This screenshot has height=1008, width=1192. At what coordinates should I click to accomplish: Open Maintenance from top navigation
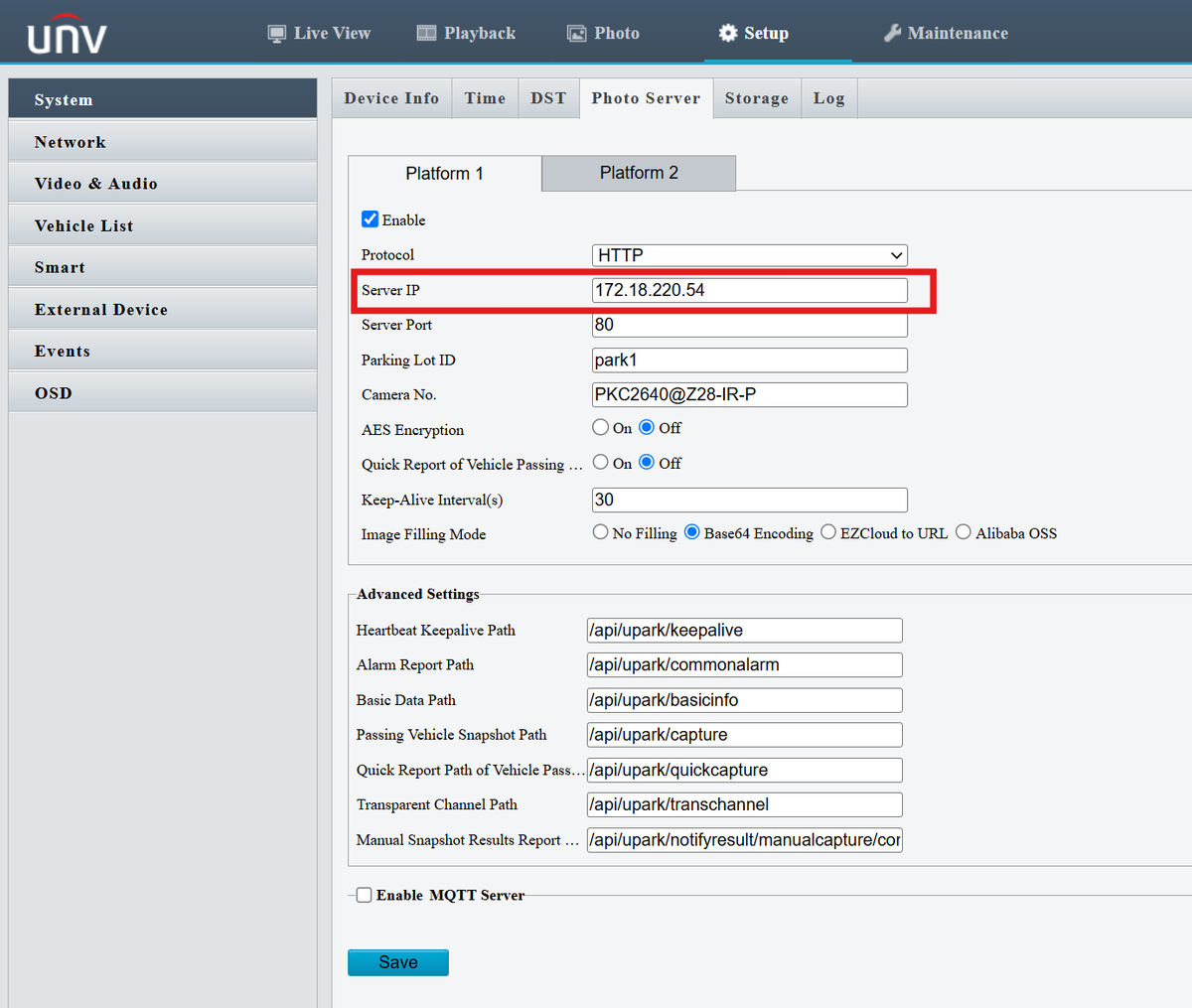pyautogui.click(x=946, y=33)
